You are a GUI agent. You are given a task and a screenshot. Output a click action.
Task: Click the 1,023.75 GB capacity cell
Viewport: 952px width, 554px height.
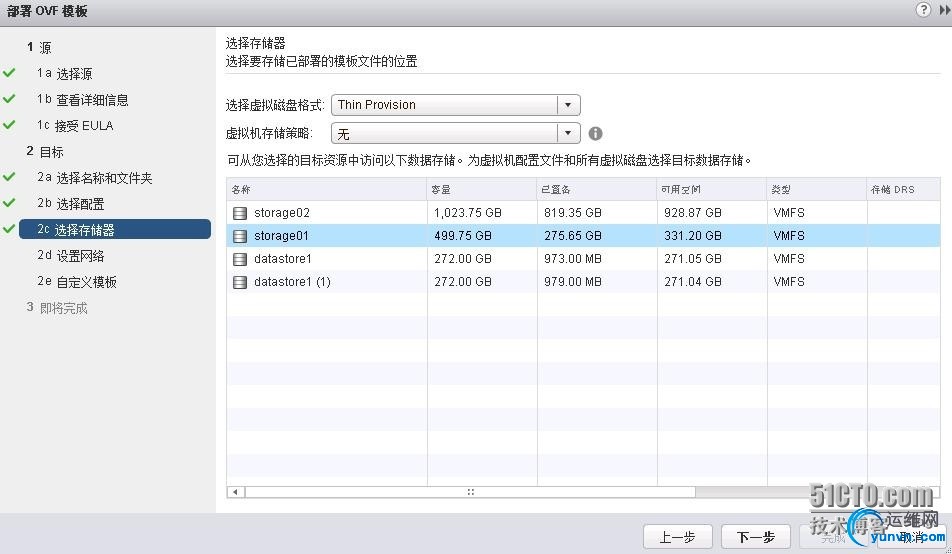click(468, 213)
